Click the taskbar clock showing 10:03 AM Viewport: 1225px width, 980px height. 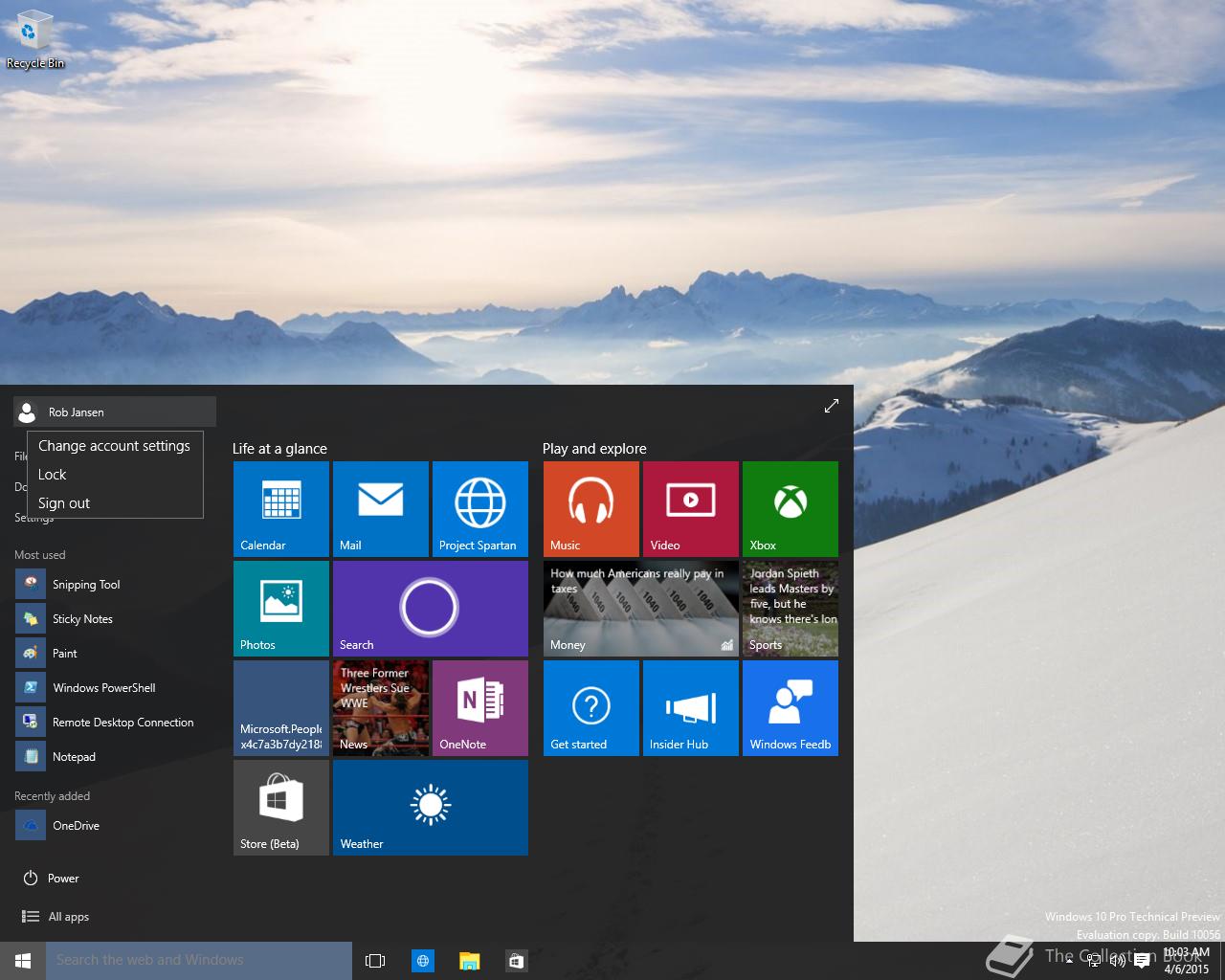pyautogui.click(x=1187, y=961)
